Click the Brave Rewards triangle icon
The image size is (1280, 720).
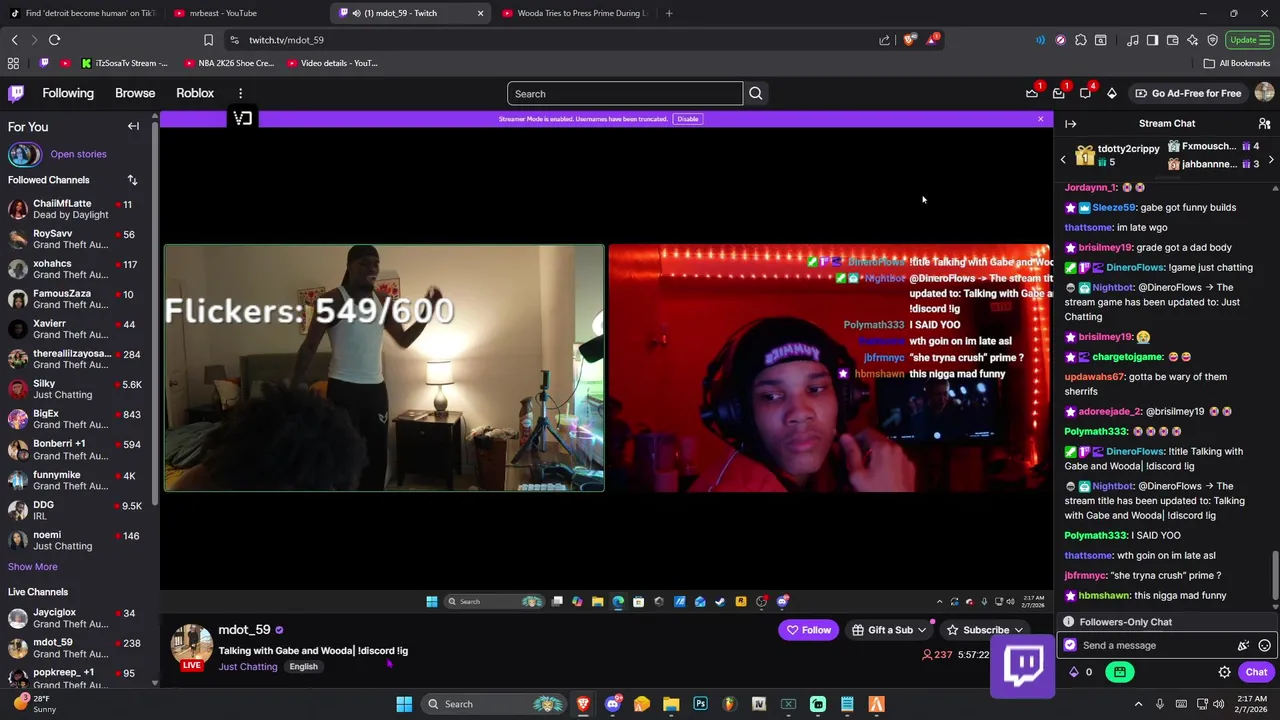932,40
